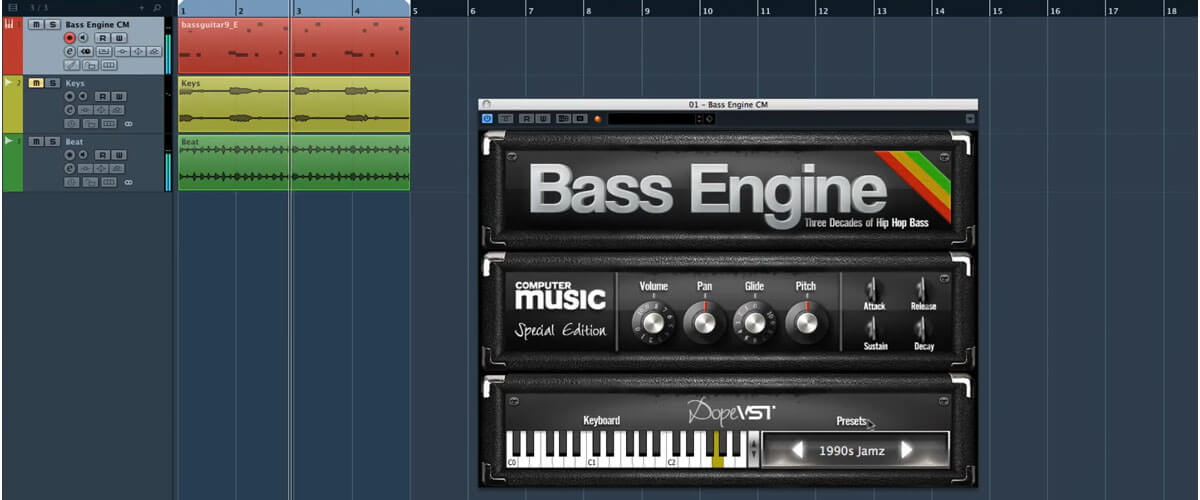Click the C1 piano key
1200x500 pixels.
(591, 460)
